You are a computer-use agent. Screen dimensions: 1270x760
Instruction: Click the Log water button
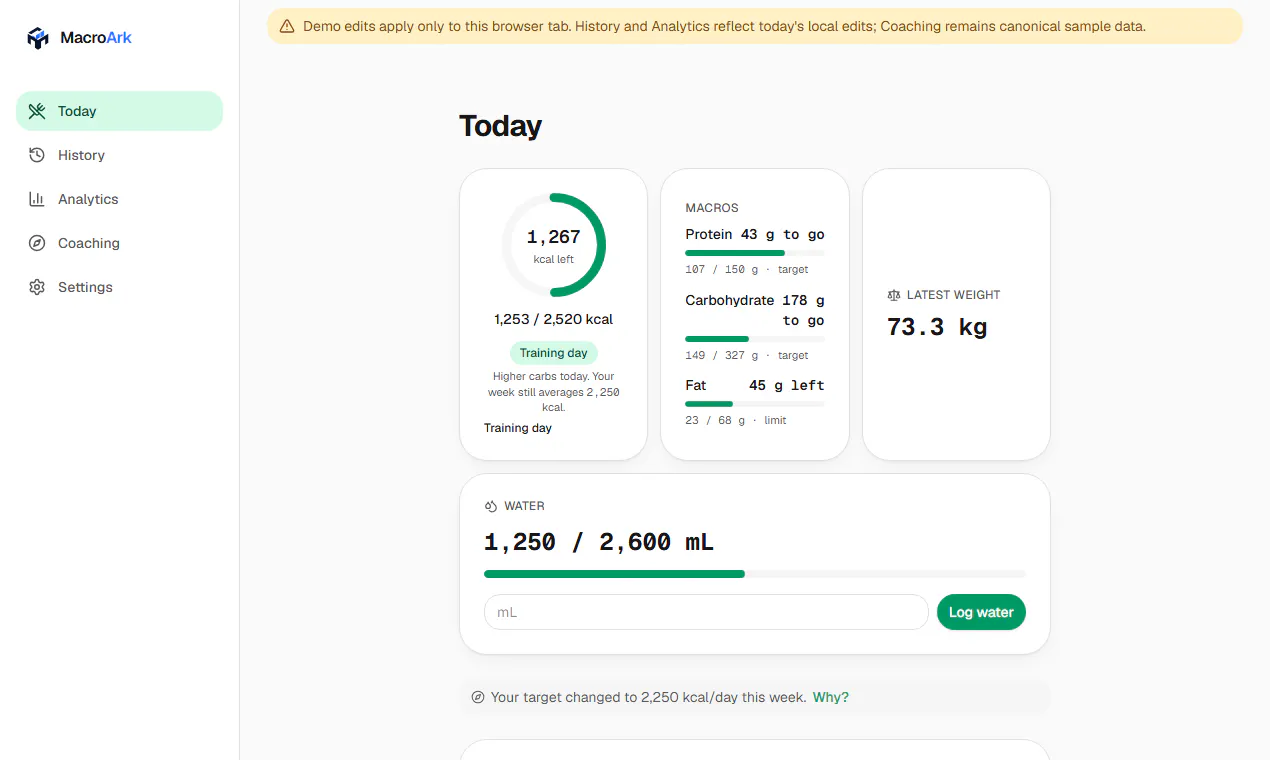pos(981,612)
